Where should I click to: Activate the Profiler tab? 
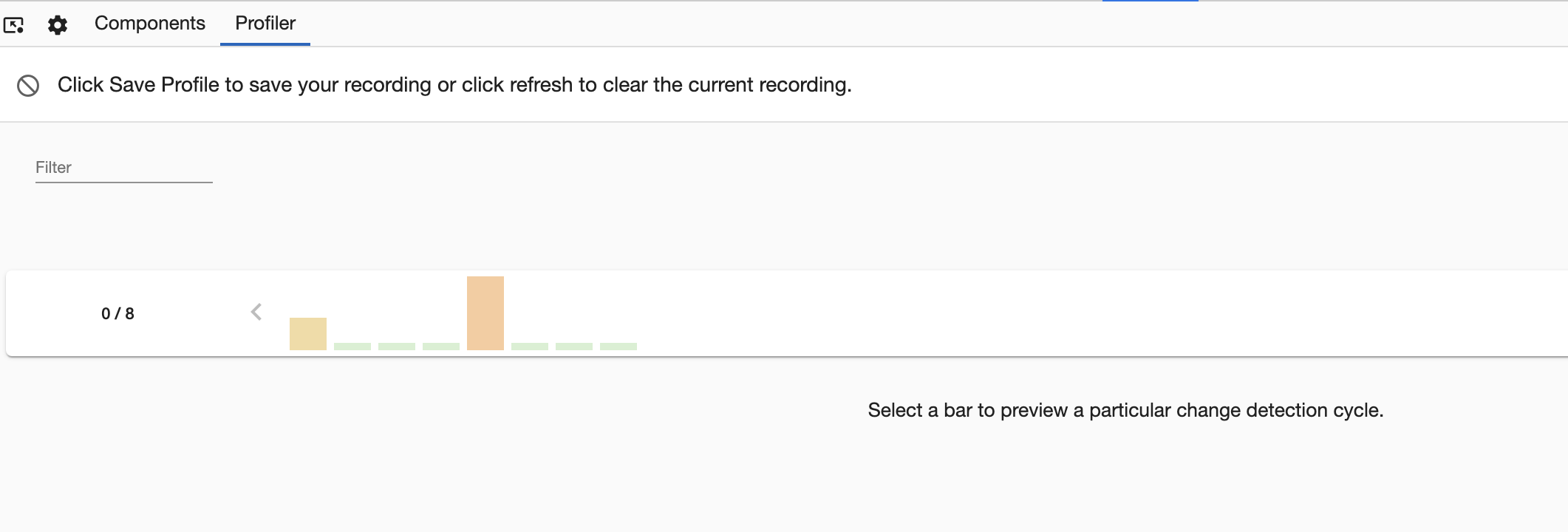pos(264,23)
